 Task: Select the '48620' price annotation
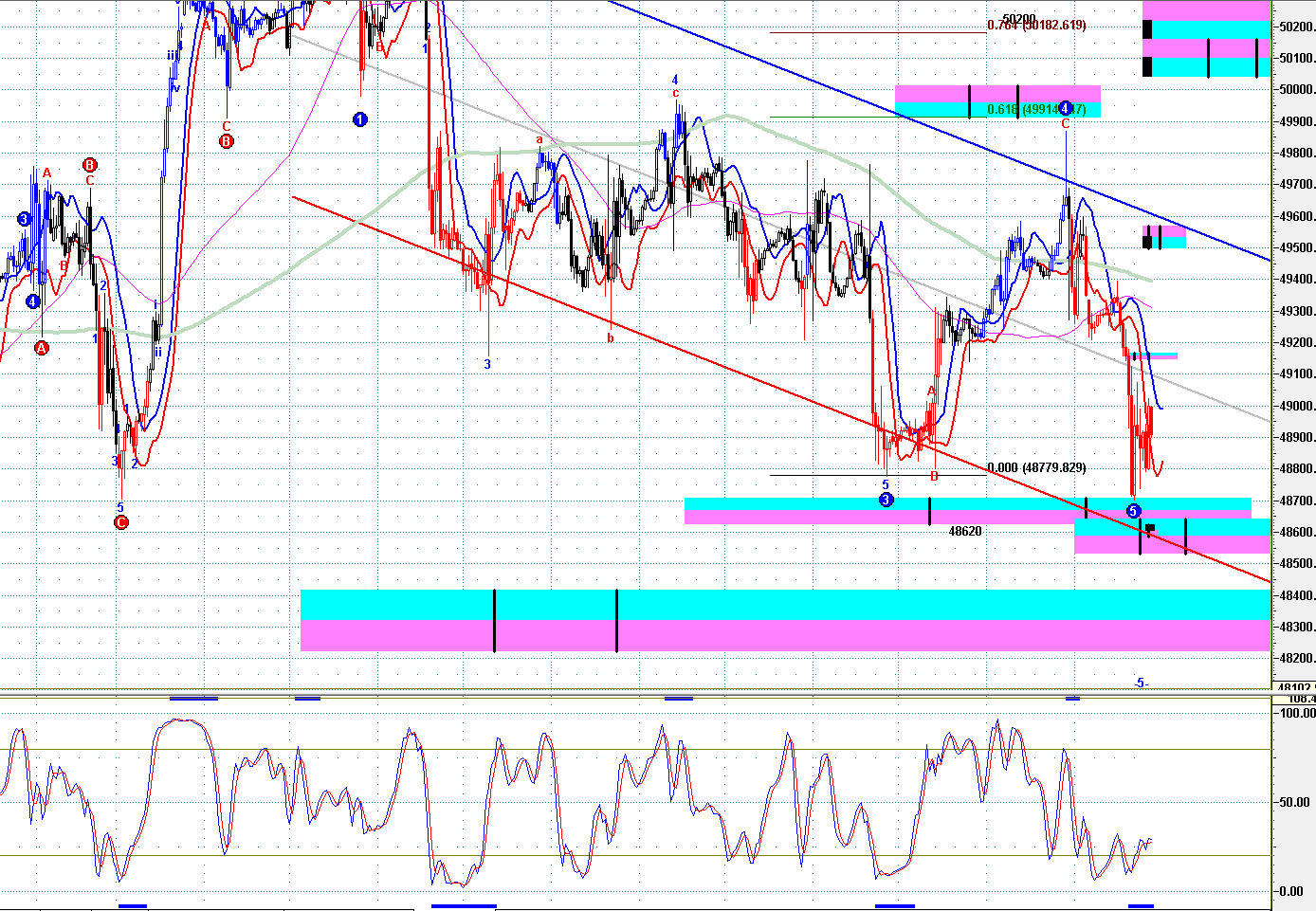(965, 531)
